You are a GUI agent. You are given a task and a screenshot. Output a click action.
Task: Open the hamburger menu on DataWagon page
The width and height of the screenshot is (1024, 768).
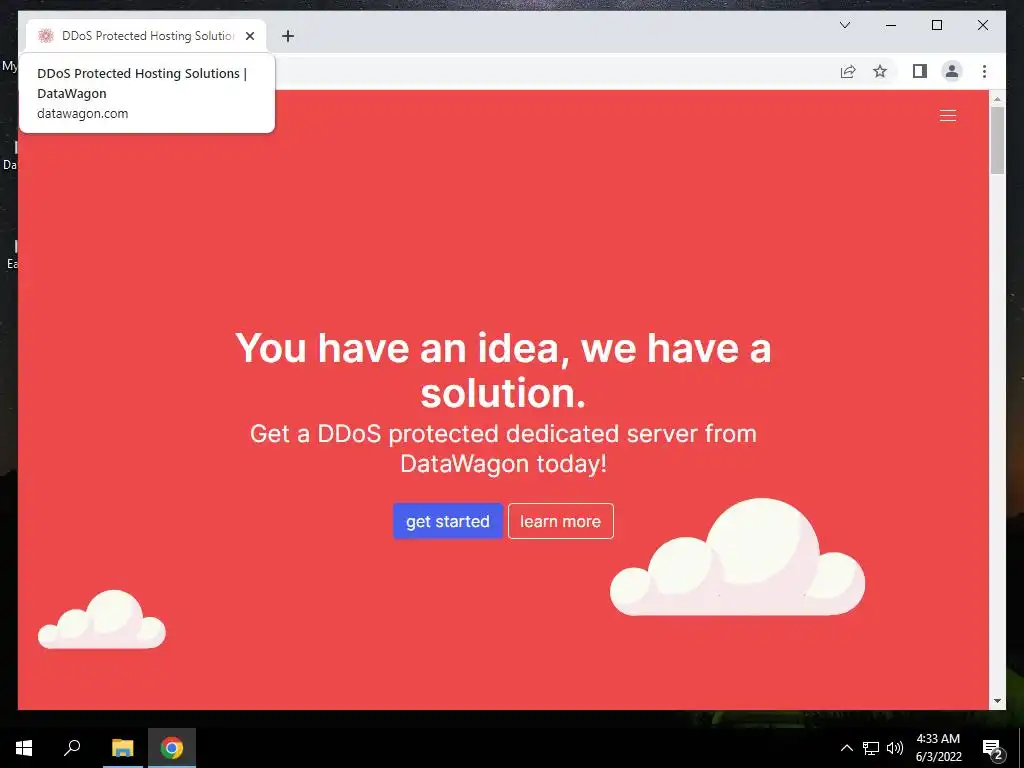[x=948, y=116]
